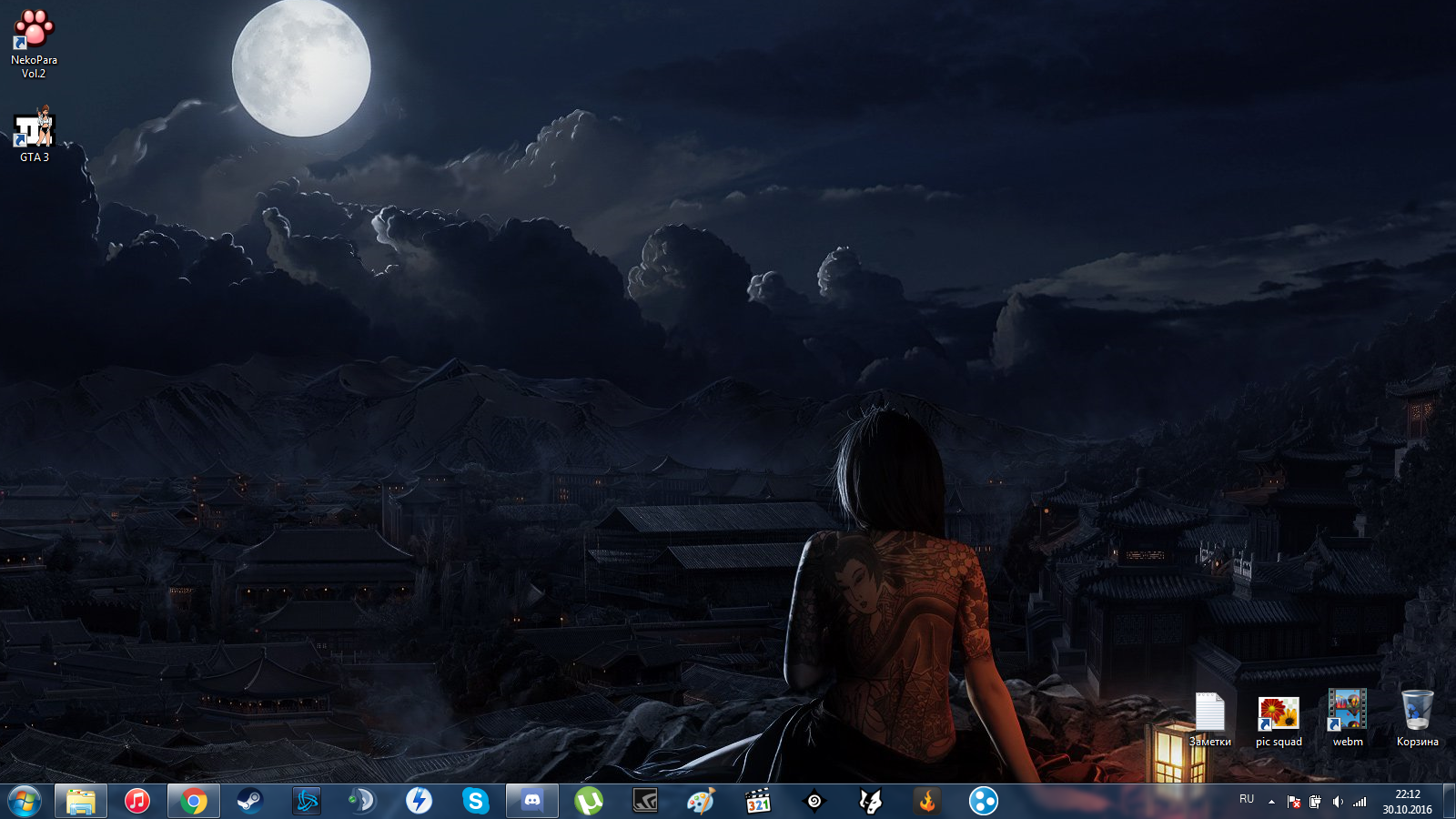1456x819 pixels.
Task: Launch the GTA 3 desktop shortcut
Action: tap(34, 134)
